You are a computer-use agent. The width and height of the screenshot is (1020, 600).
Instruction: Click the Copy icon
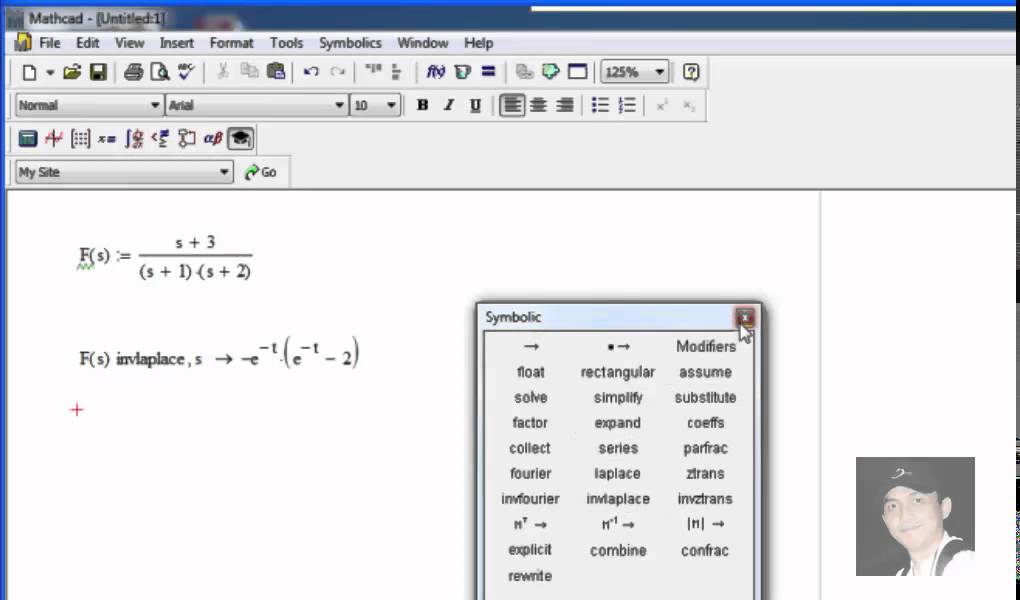point(249,72)
